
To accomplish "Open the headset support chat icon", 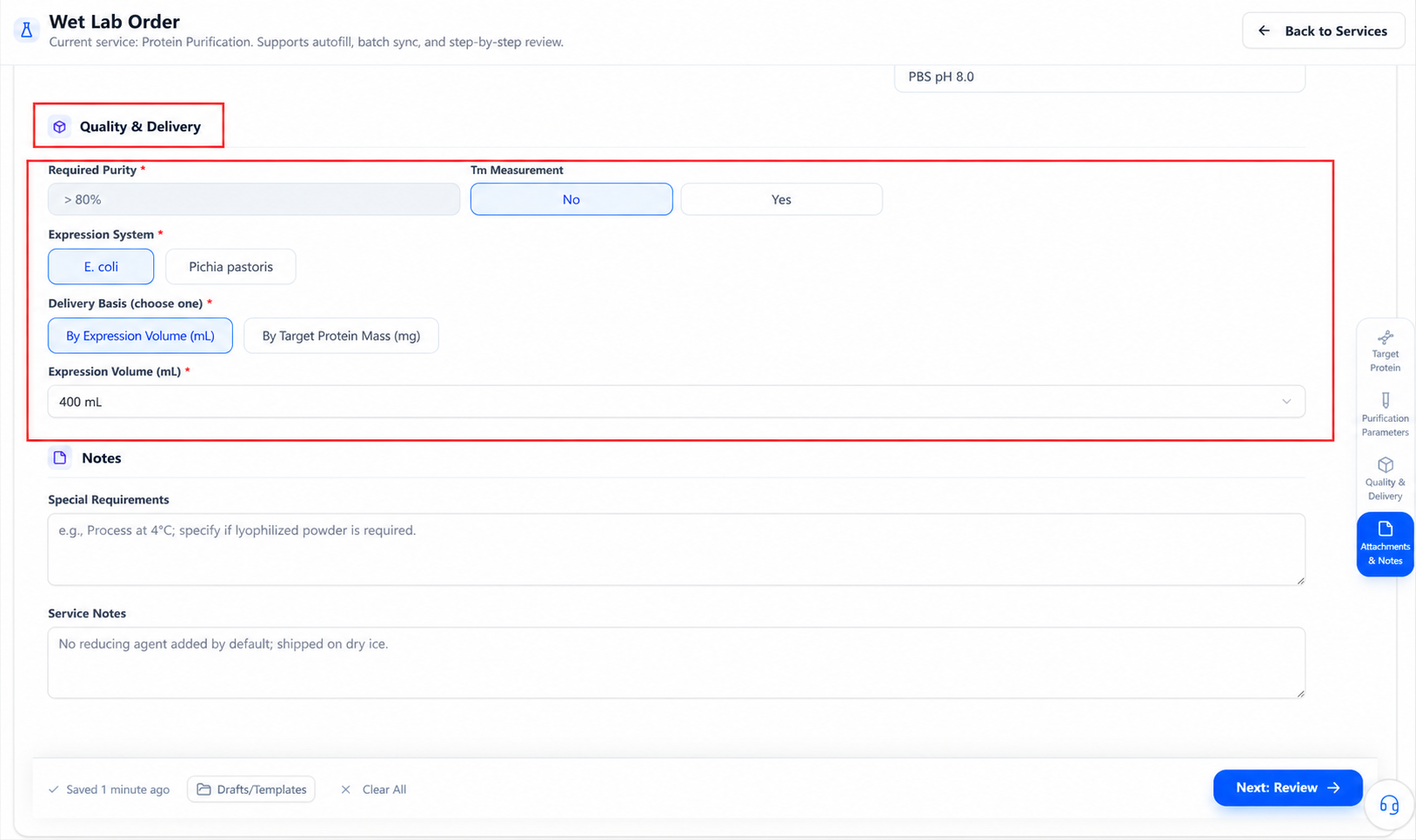I will [x=1388, y=804].
